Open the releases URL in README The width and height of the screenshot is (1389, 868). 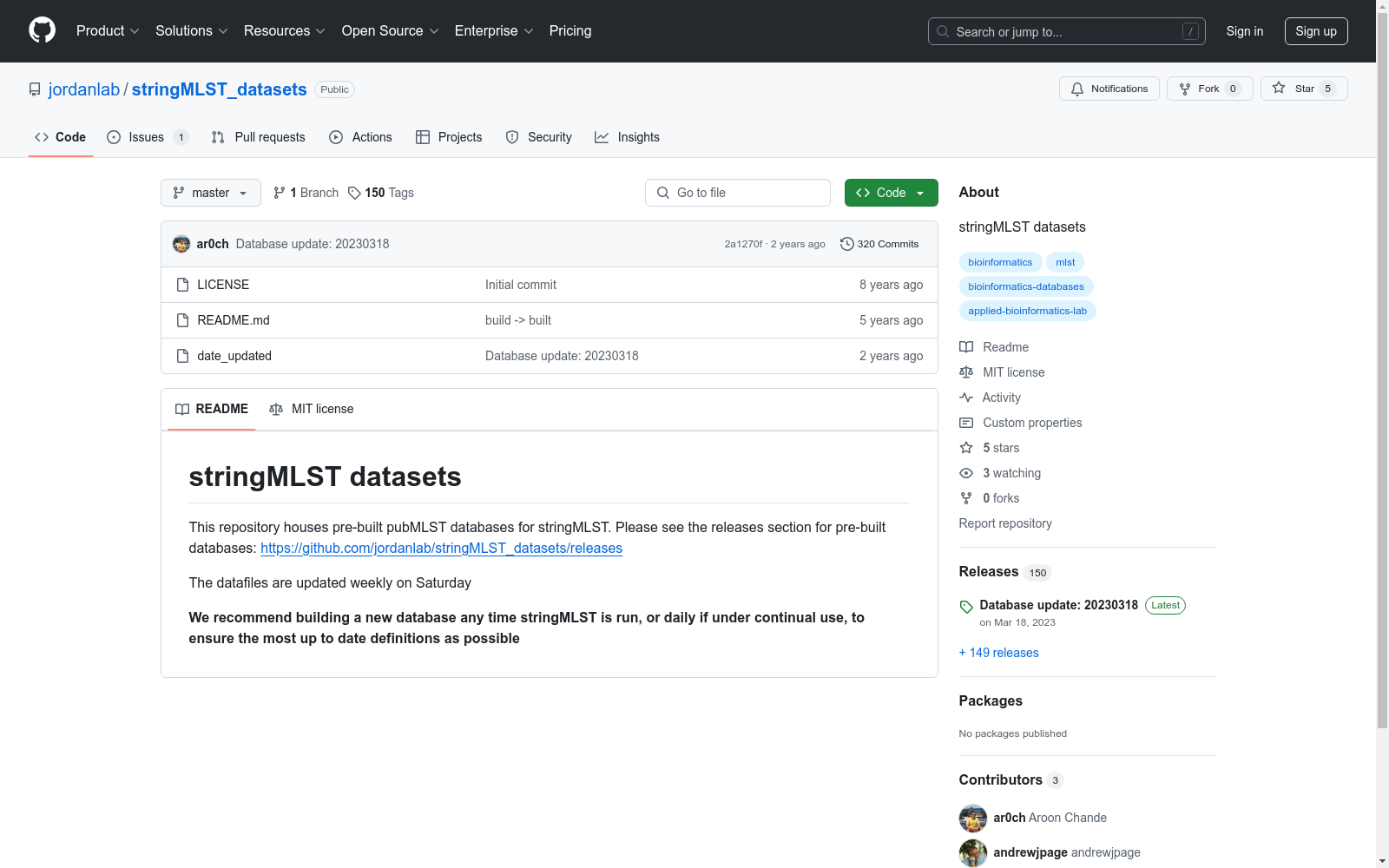point(441,549)
